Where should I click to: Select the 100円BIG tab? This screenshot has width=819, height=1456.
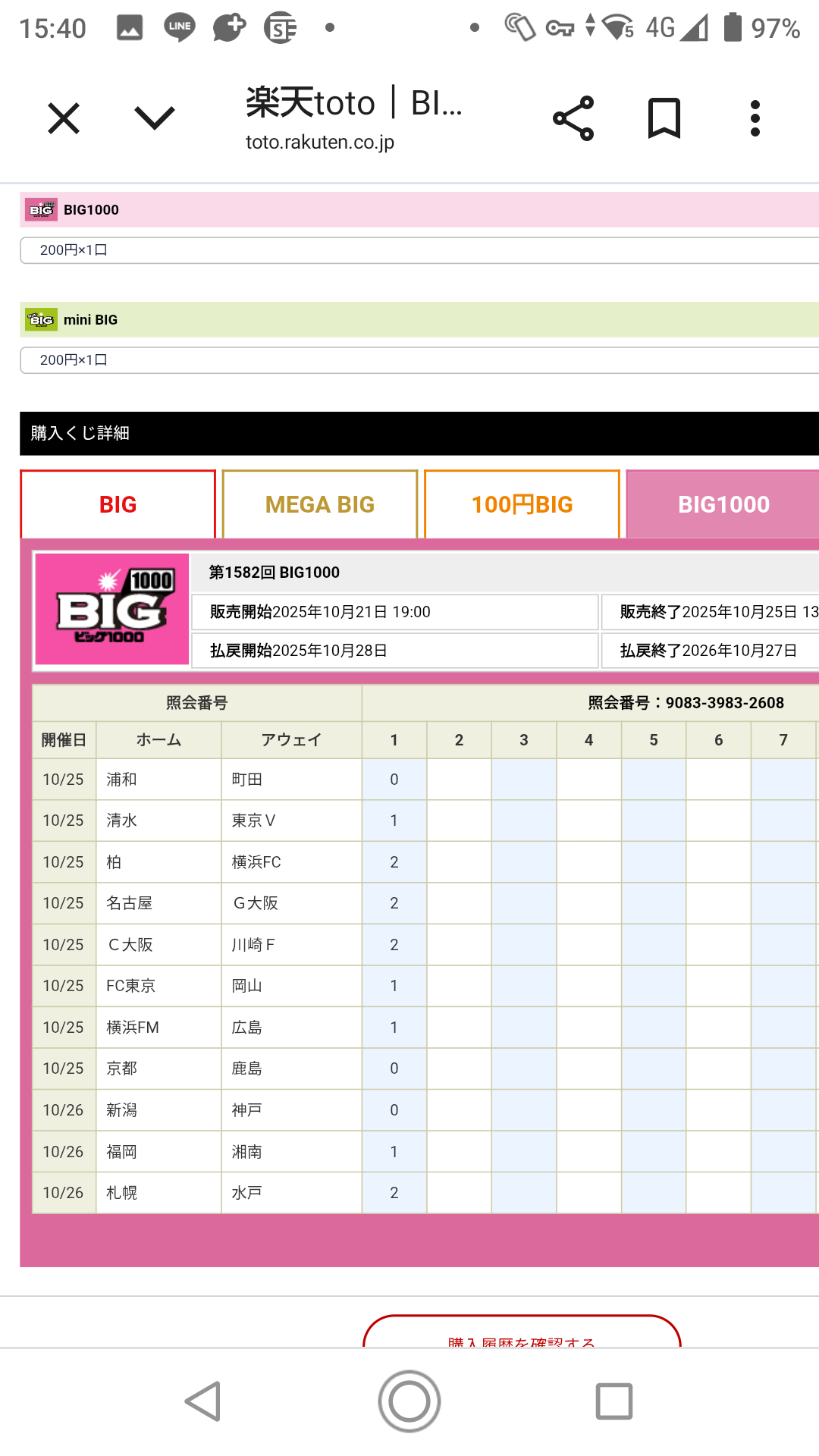(x=522, y=504)
